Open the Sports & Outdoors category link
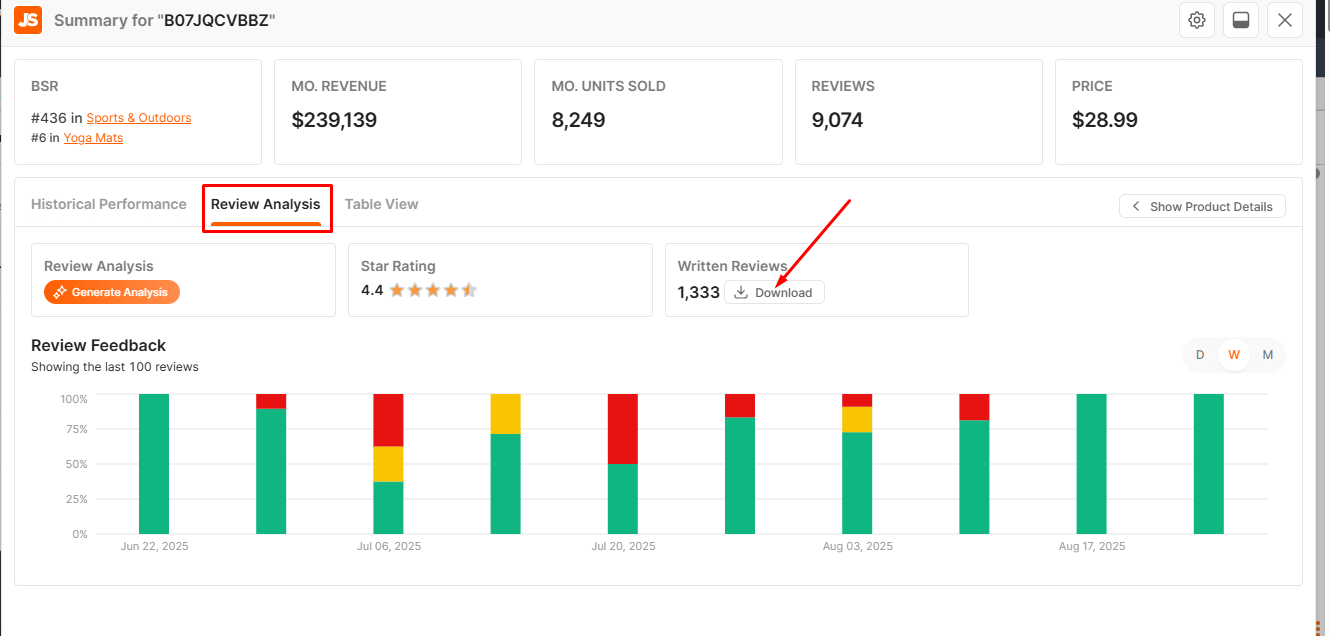The image size is (1330, 636). click(x=138, y=118)
